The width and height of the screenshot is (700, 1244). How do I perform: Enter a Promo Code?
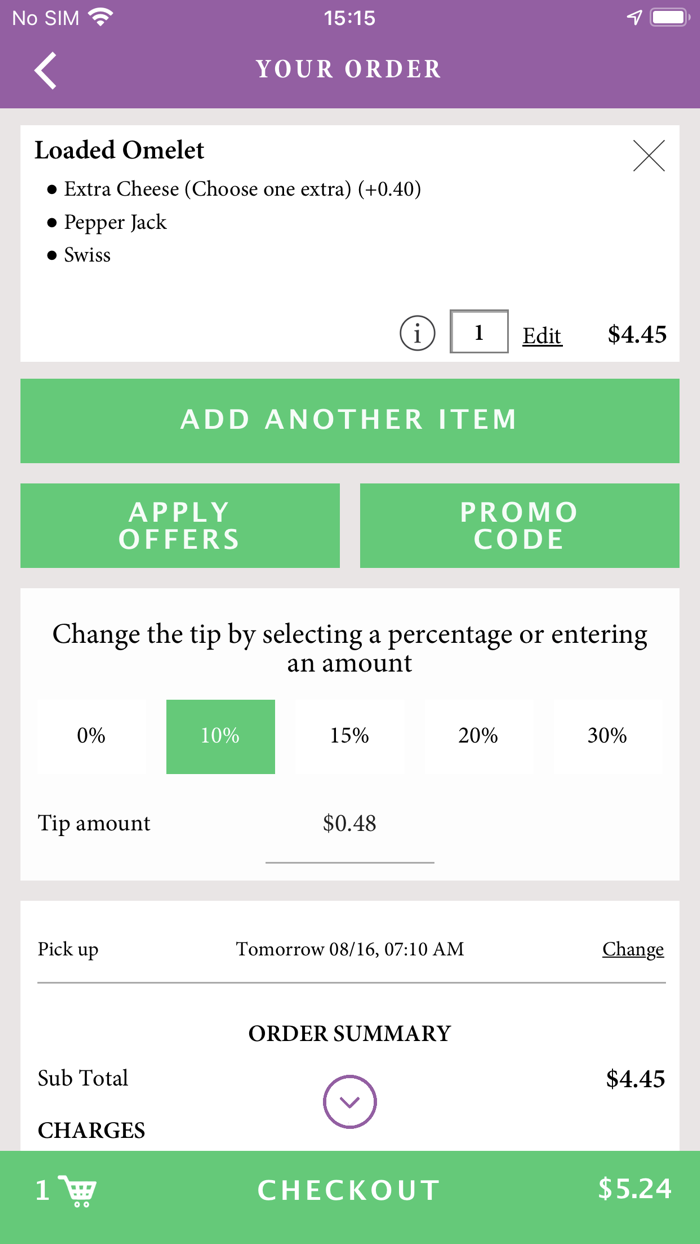click(x=519, y=526)
